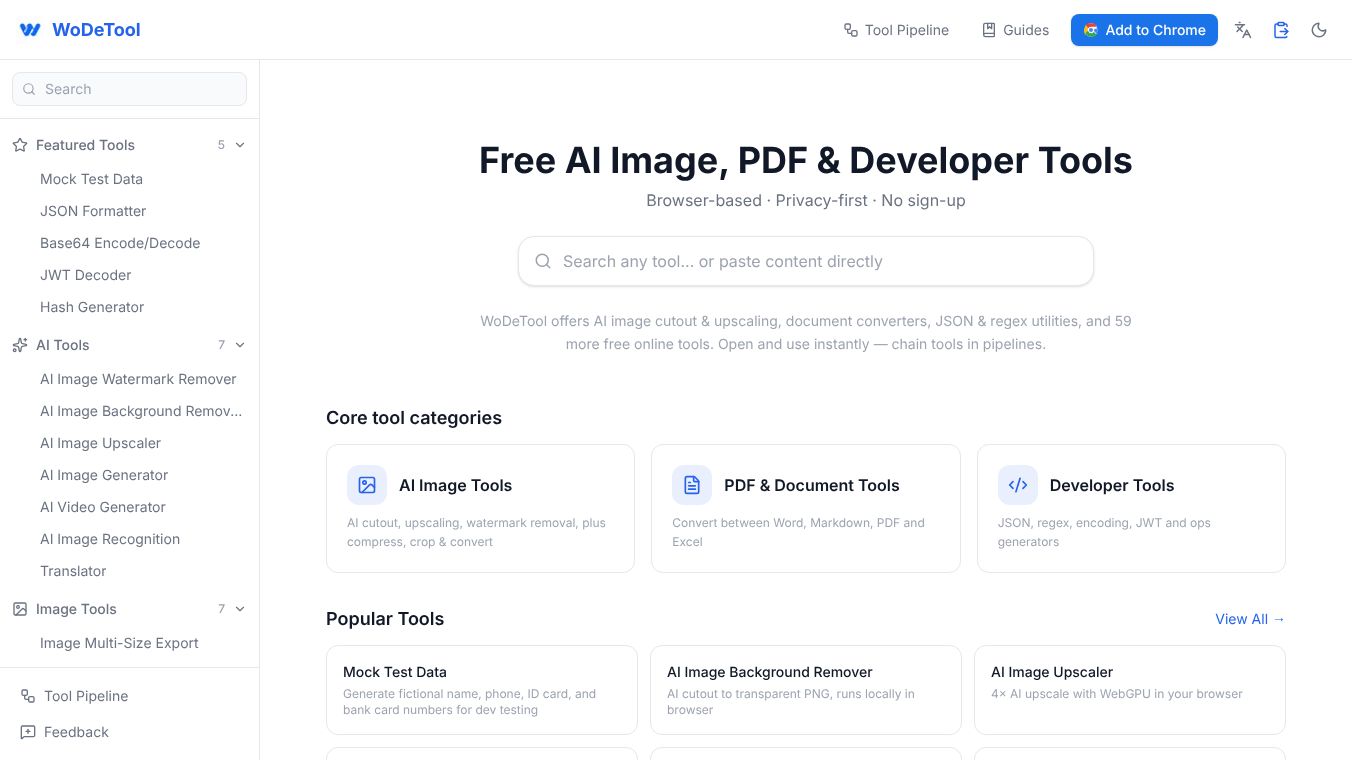
Task: Open AI Image Recognition in sidebar
Action: [110, 539]
